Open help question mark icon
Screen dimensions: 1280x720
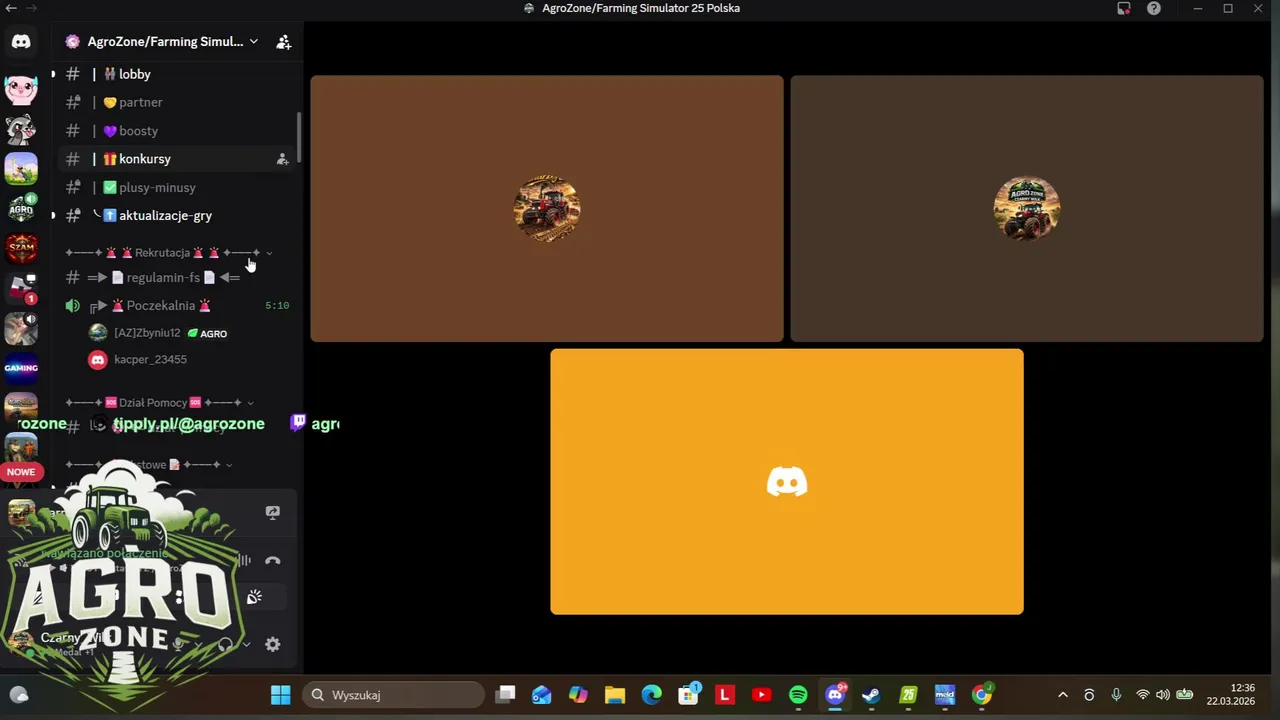(1154, 8)
